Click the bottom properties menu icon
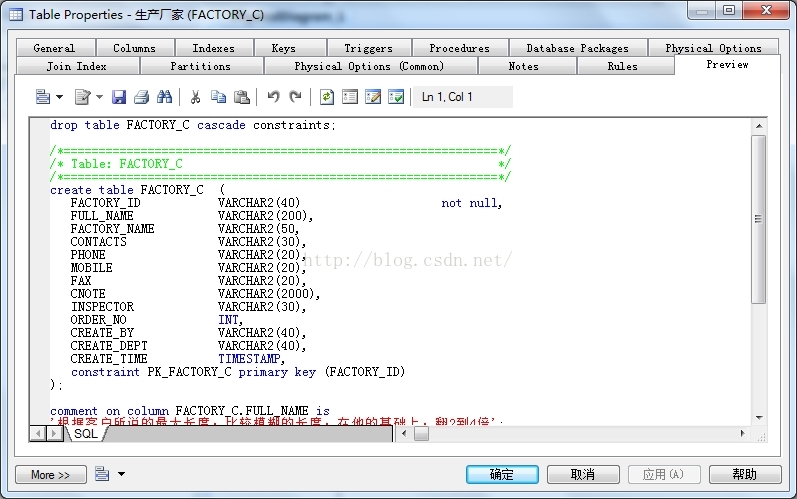 [x=102, y=474]
